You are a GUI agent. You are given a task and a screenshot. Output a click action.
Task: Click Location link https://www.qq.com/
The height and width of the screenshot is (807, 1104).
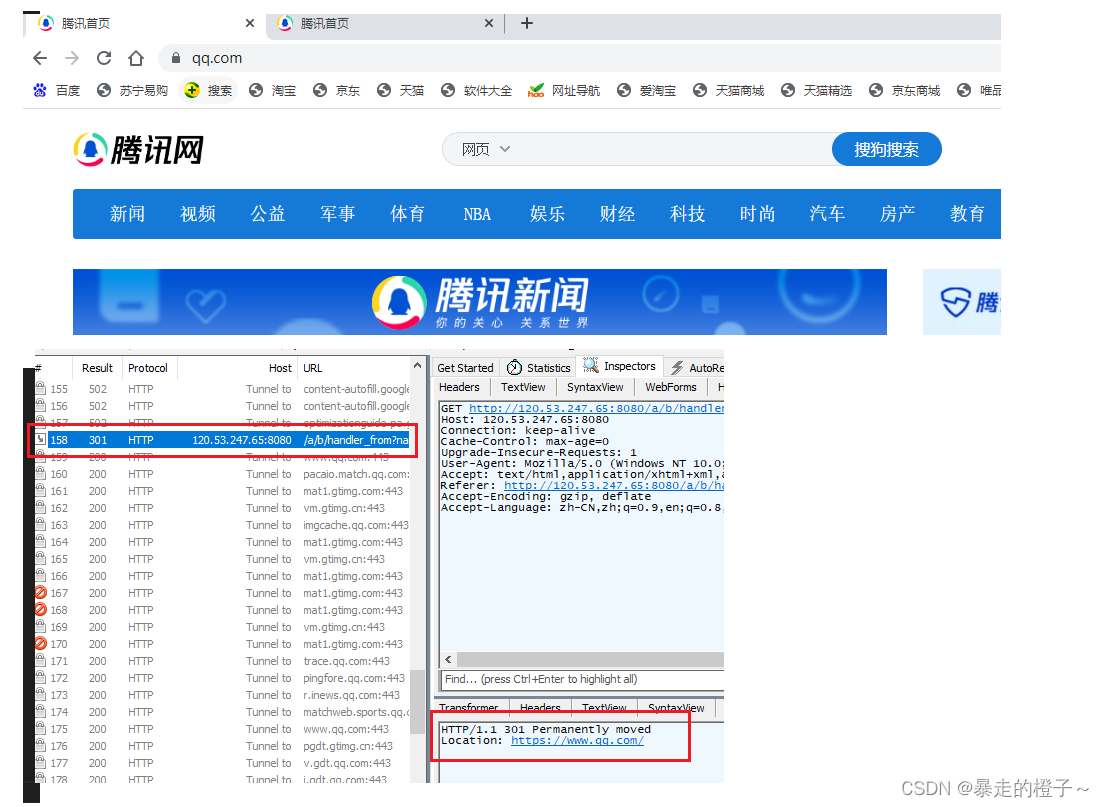pyautogui.click(x=577, y=741)
